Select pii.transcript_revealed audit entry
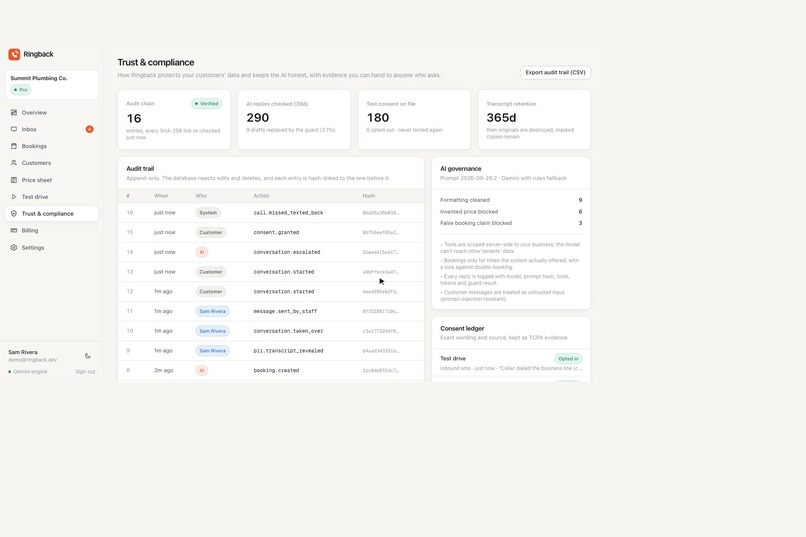The image size is (806, 537). click(271, 351)
